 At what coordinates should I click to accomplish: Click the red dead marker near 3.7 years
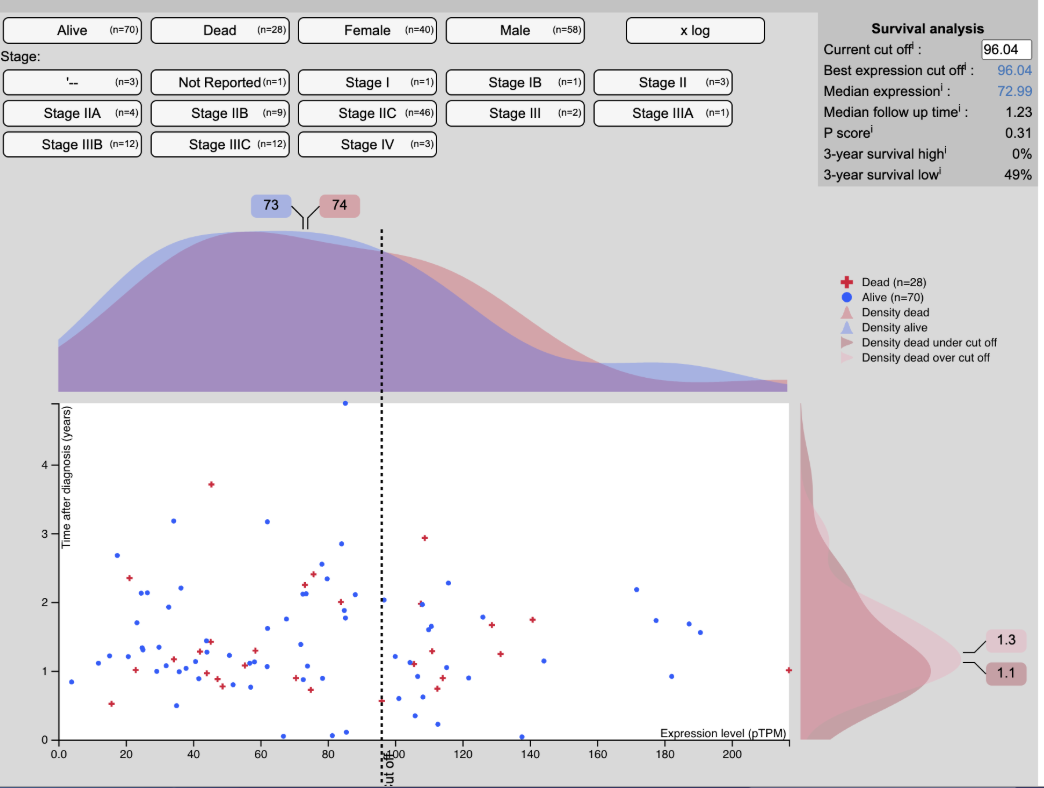pos(211,485)
